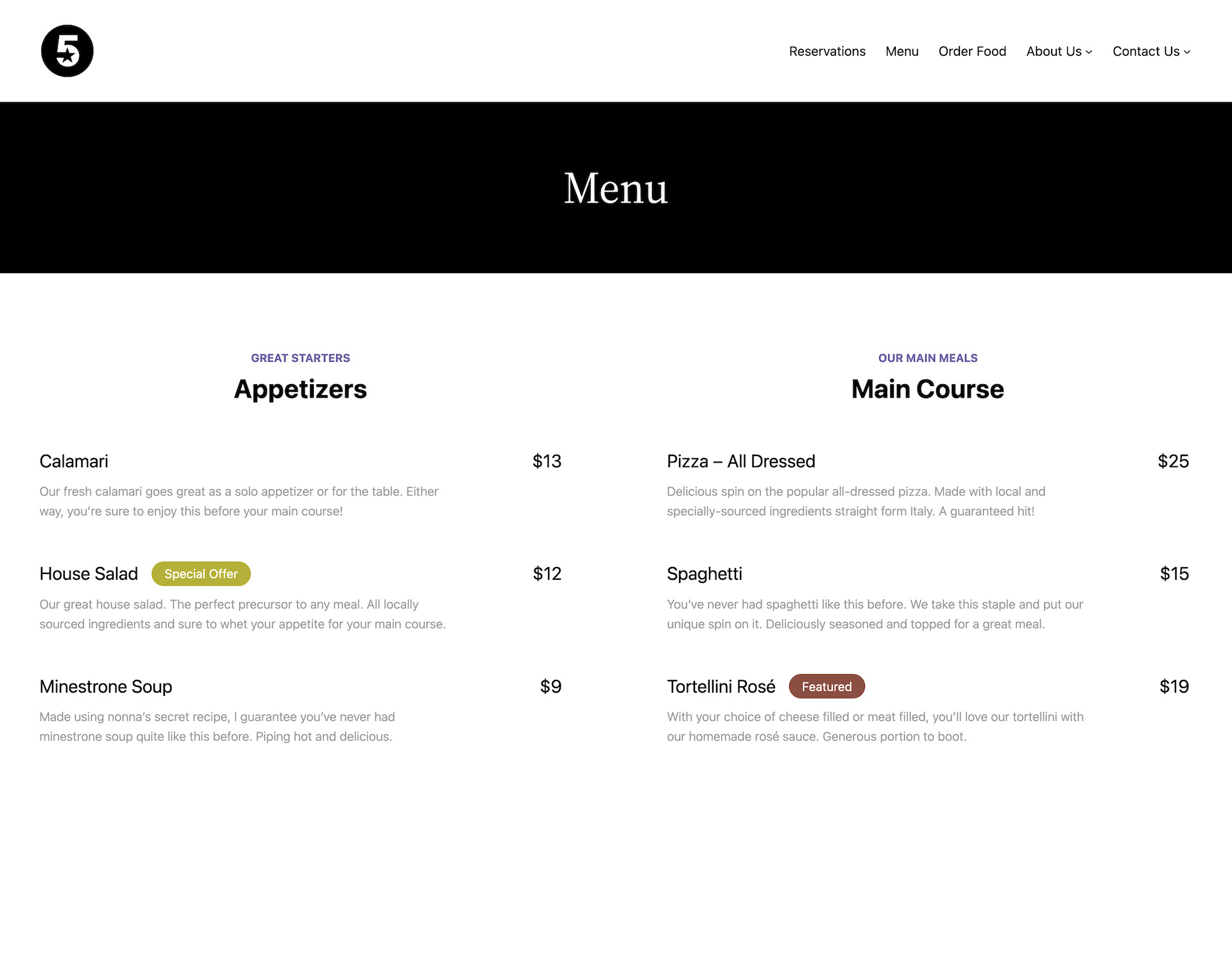Screen dimensions: 1232x962
Task: Click the About Us chevron arrow
Action: 1089,52
